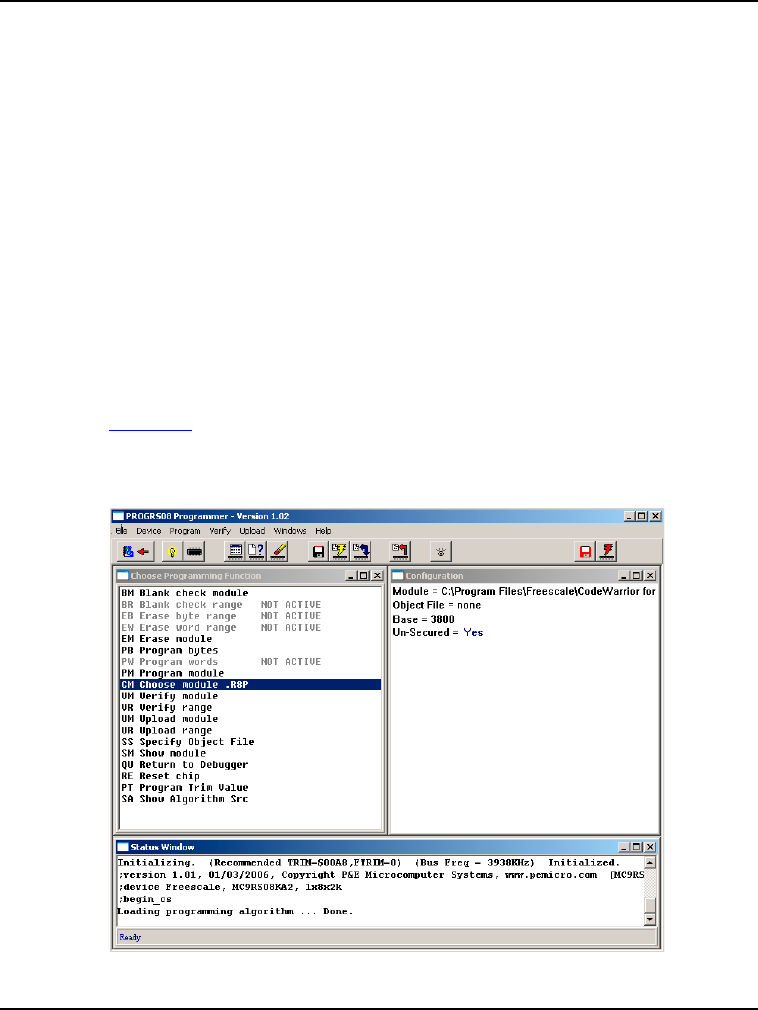
Task: Select 'UR Upload range' function
Action: (x=251, y=730)
